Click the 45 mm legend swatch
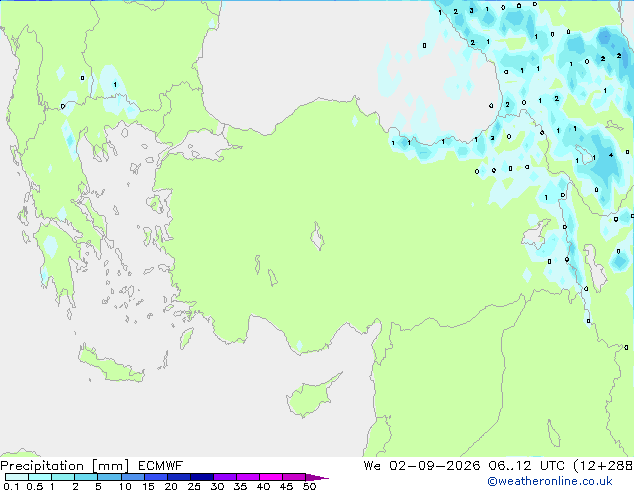The height and width of the screenshot is (490, 634). click(294, 477)
